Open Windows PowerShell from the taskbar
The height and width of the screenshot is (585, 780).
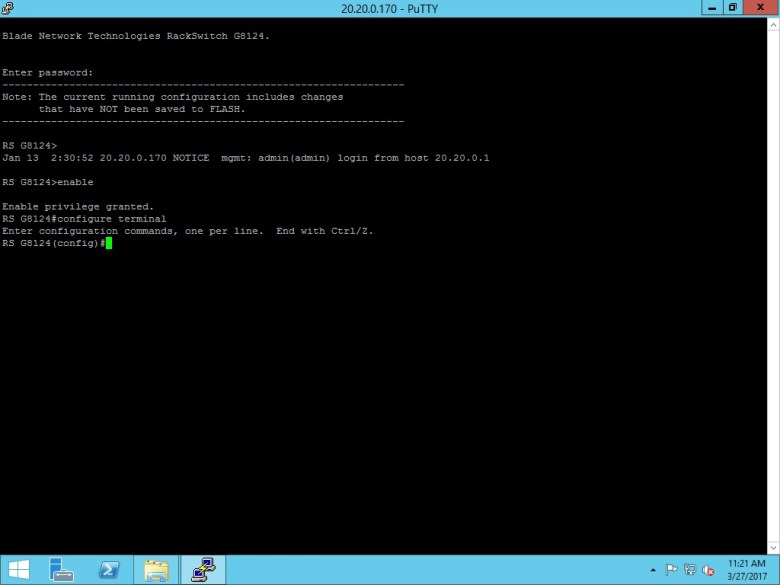(108, 570)
